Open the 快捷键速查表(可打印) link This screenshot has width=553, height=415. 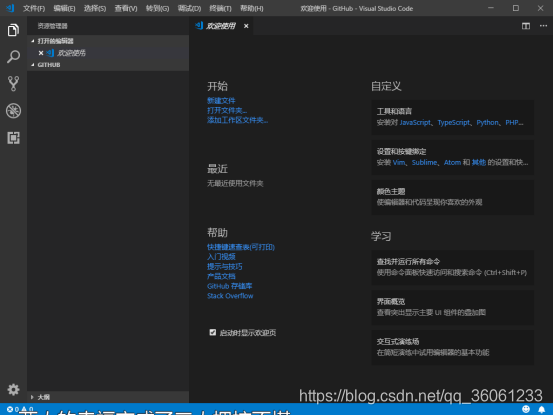click(241, 247)
